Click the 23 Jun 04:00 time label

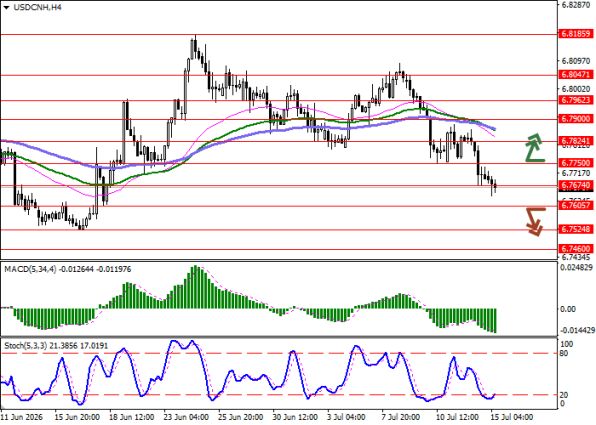click(186, 417)
